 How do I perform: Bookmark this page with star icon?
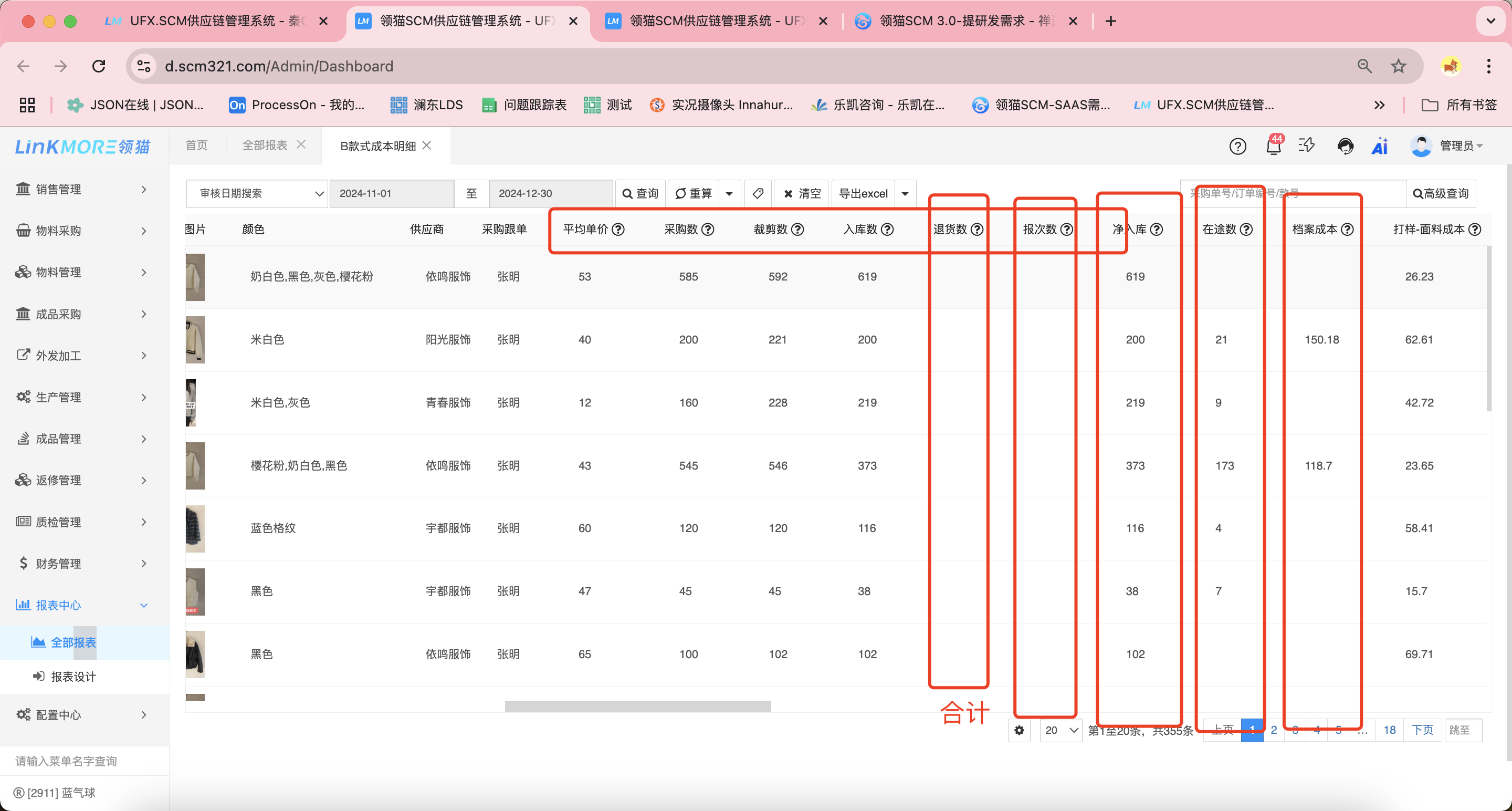[1398, 66]
